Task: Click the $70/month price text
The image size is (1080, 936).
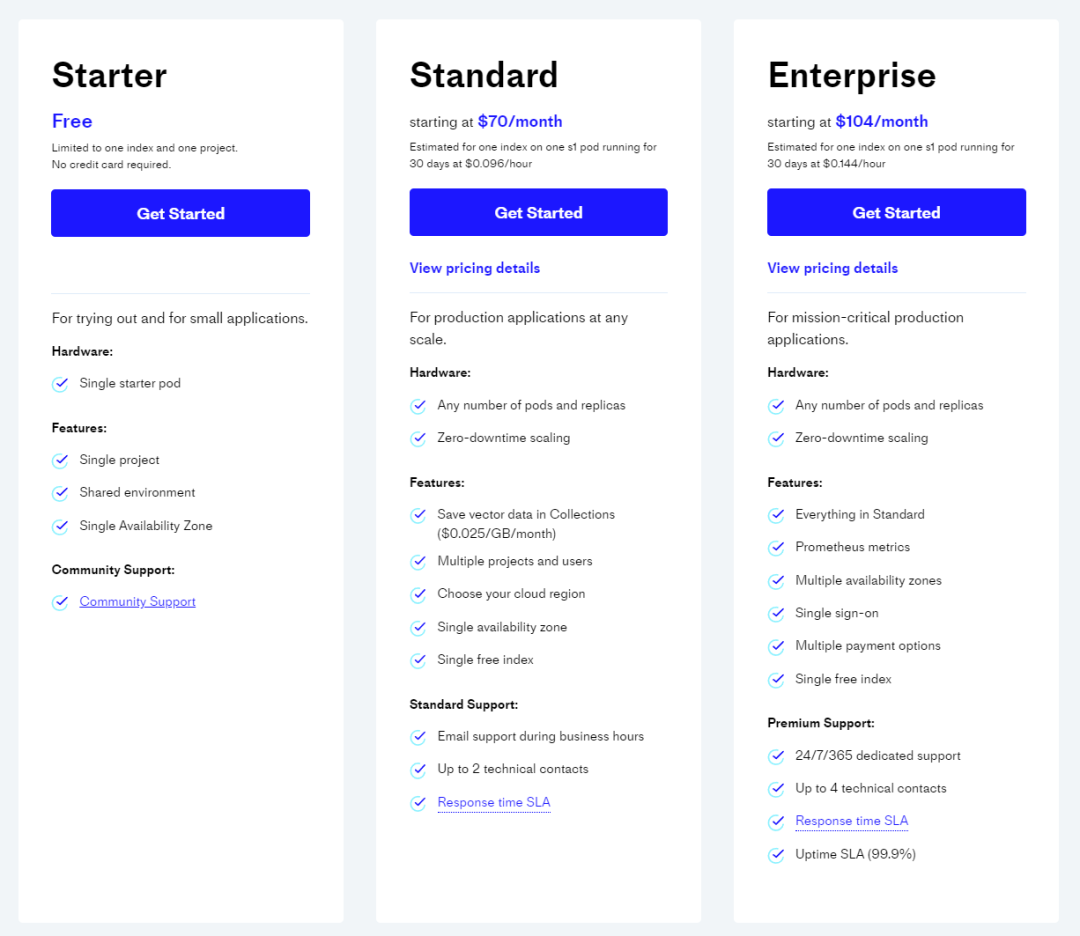Action: (x=520, y=122)
